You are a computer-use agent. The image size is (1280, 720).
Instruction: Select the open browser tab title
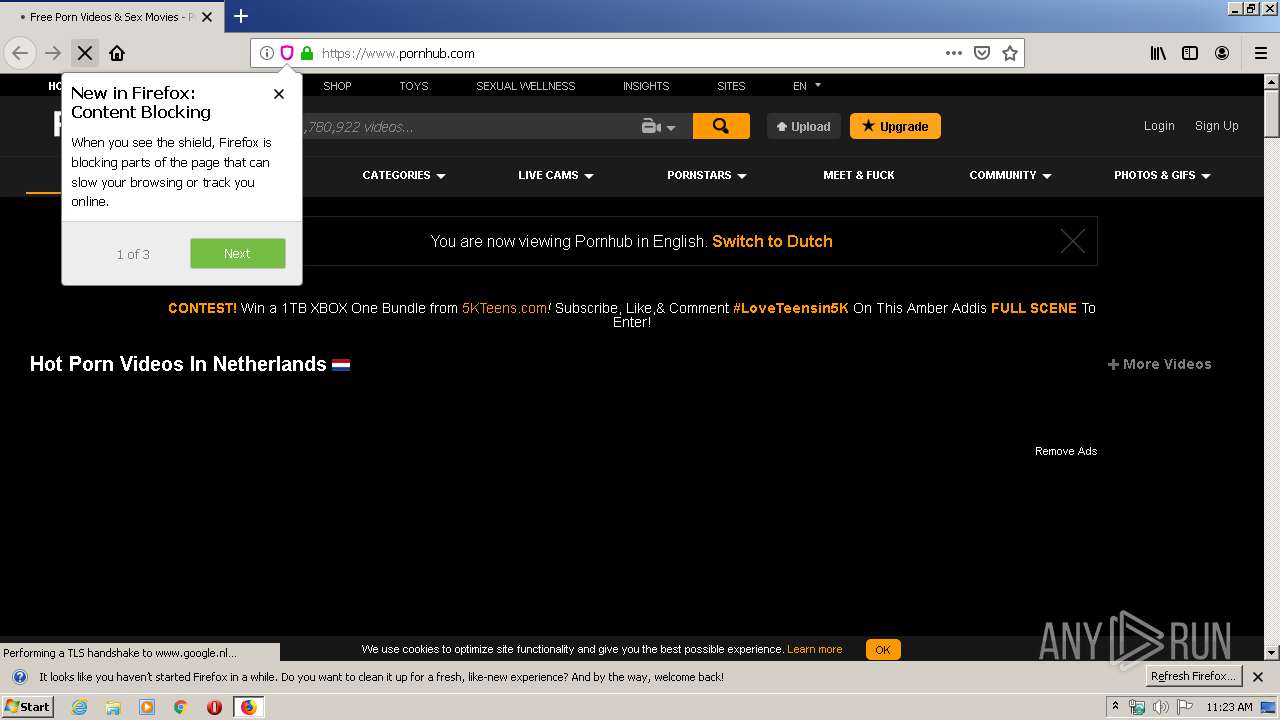click(111, 17)
